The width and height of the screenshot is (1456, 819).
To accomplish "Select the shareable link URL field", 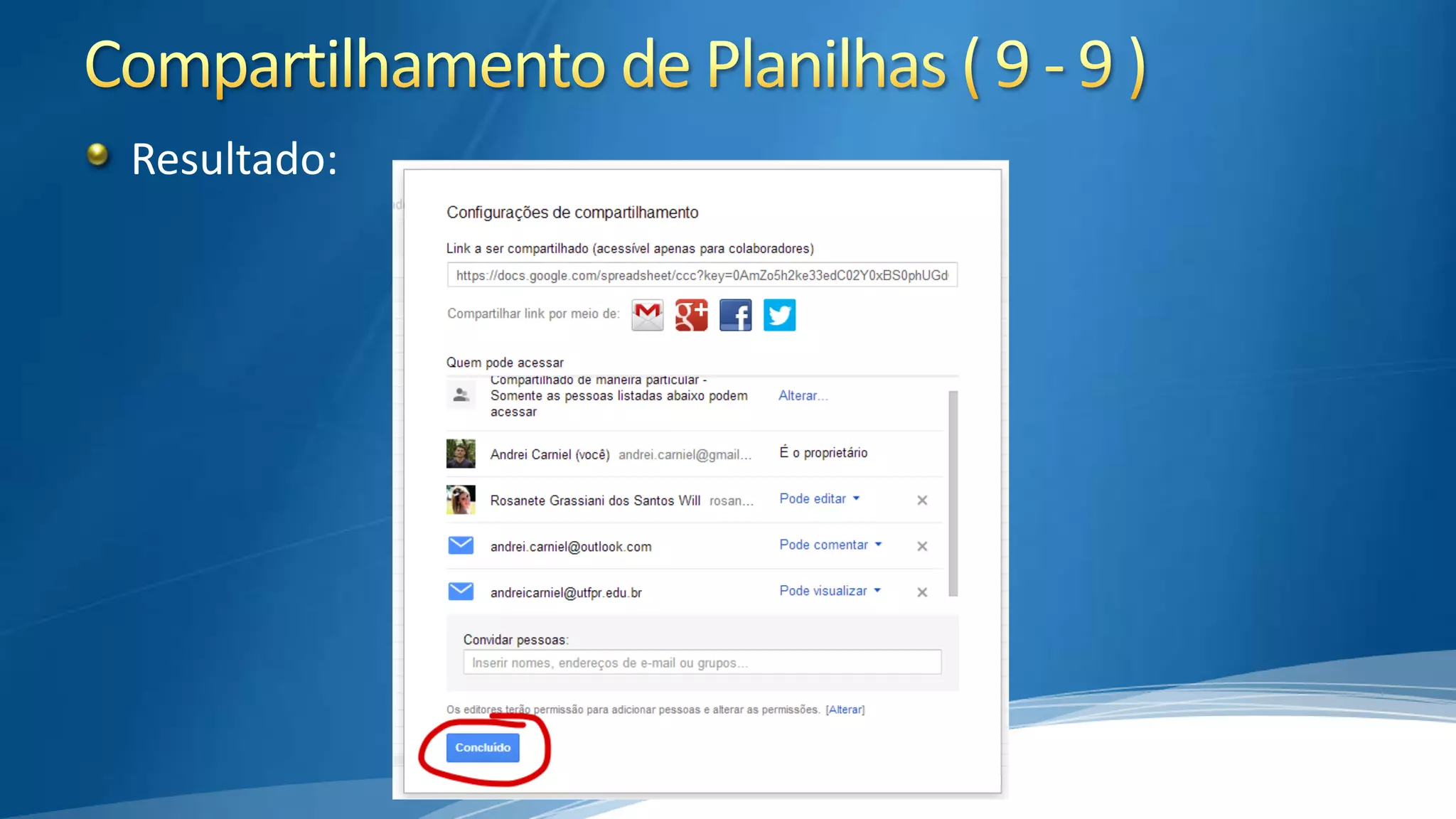I will [702, 275].
